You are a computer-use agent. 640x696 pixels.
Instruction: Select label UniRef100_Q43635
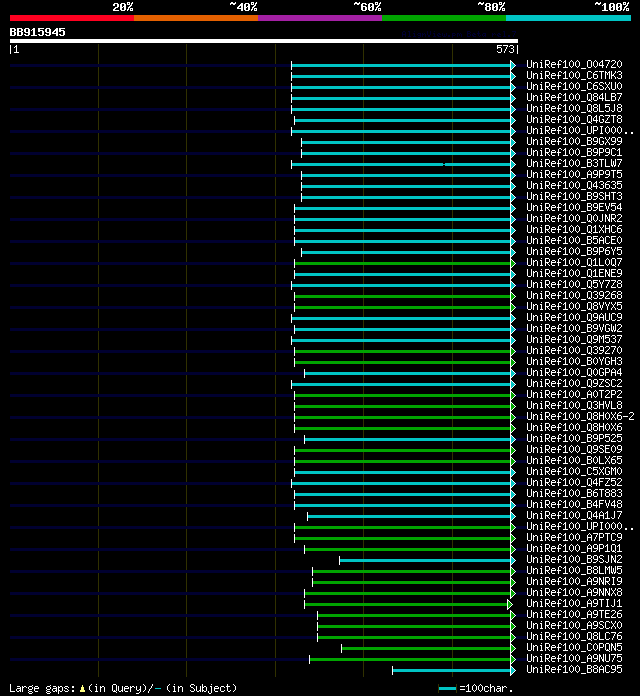click(574, 185)
